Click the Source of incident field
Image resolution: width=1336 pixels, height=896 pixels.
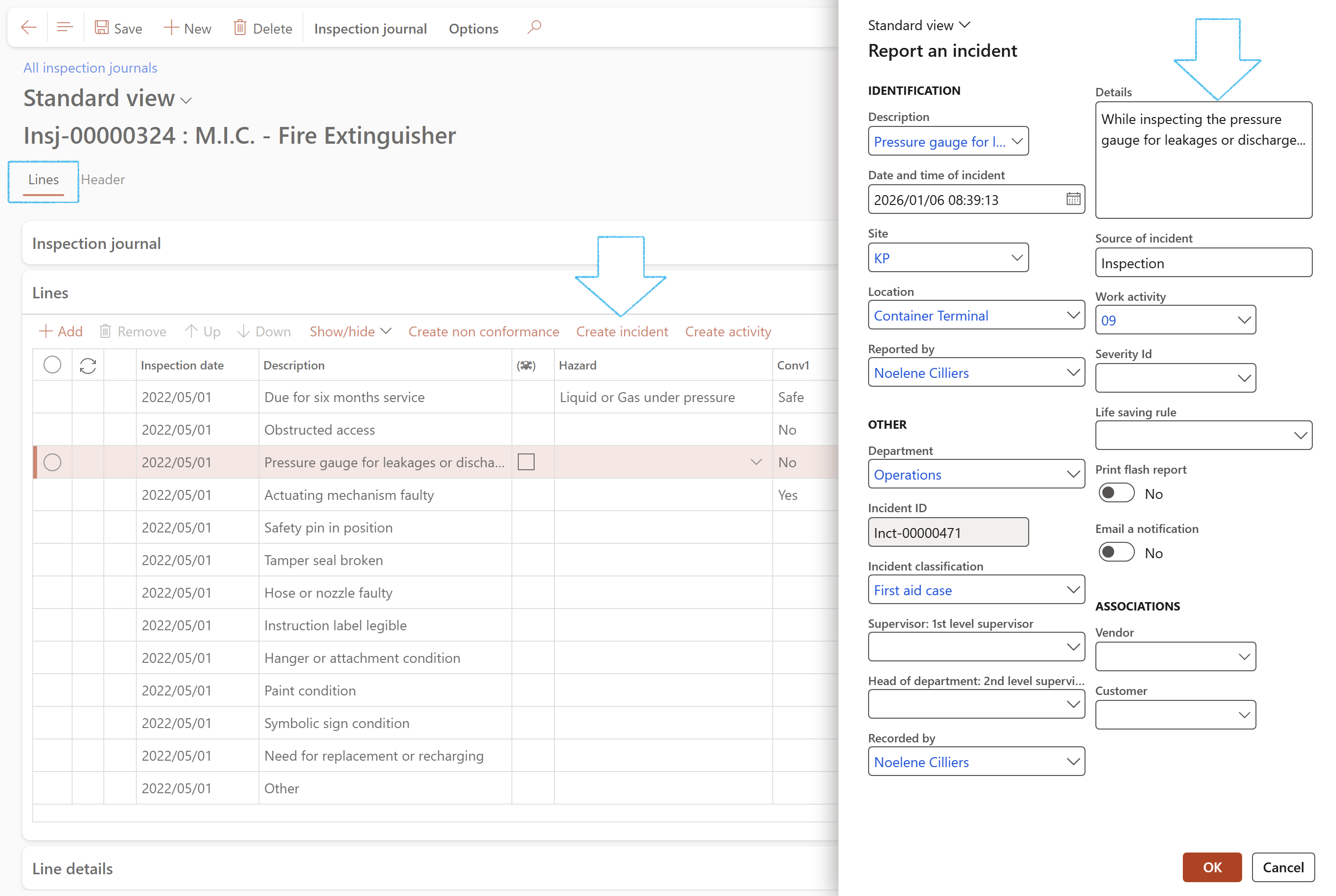click(x=1203, y=263)
